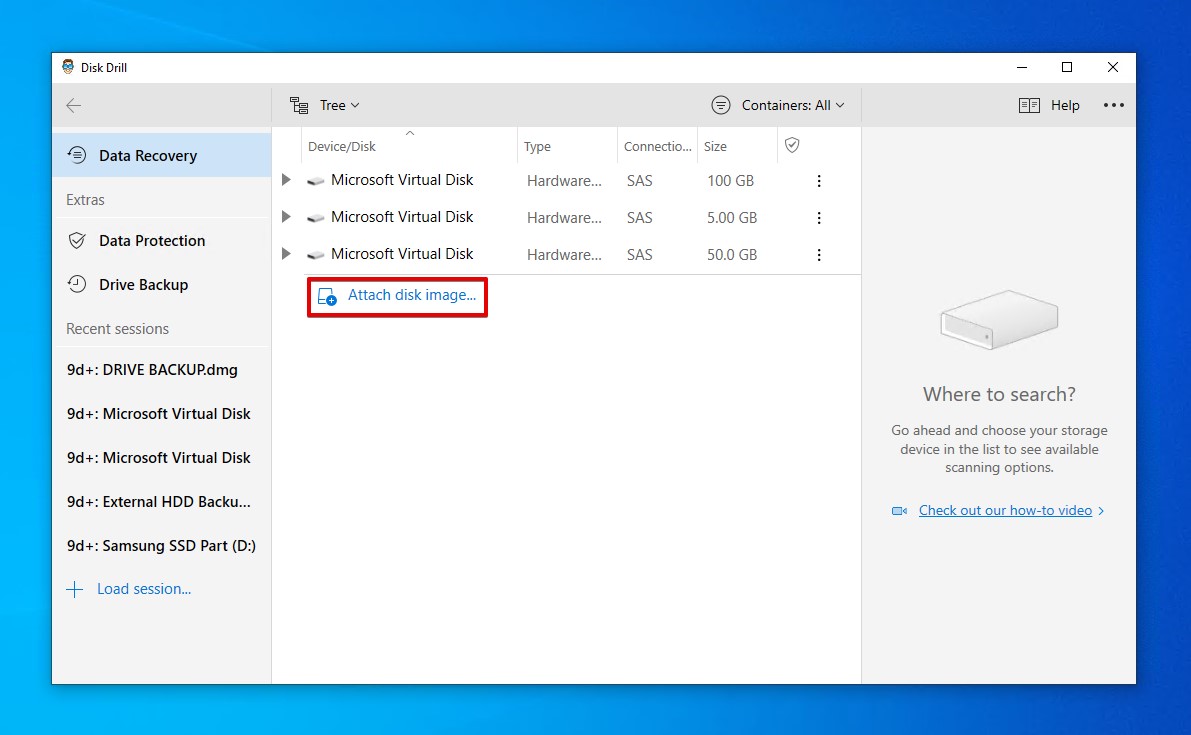The width and height of the screenshot is (1191, 735).
Task: Expand the 50.0 GB Microsoft Virtual Disk
Action: click(x=286, y=254)
